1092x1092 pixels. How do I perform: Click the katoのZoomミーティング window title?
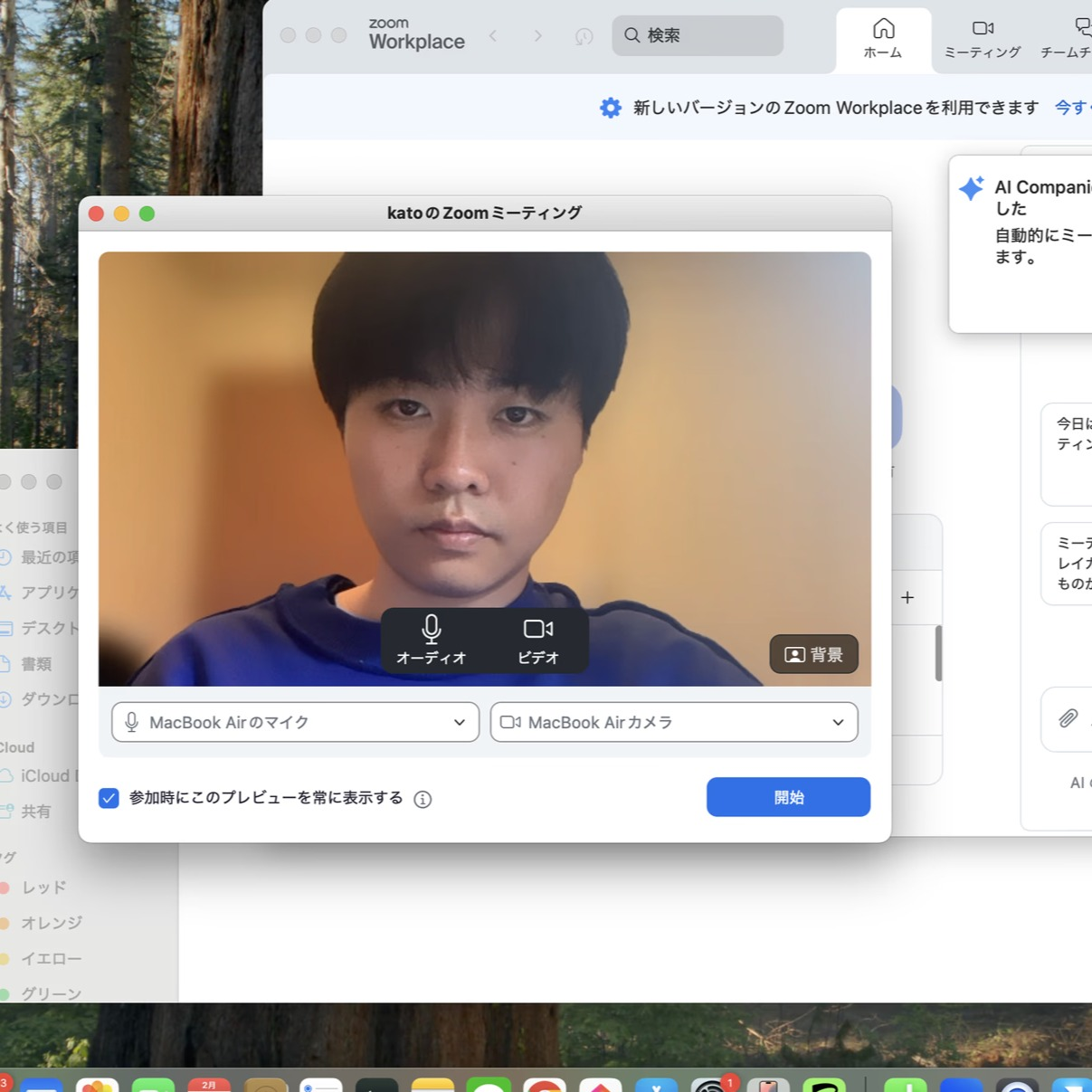pos(484,214)
